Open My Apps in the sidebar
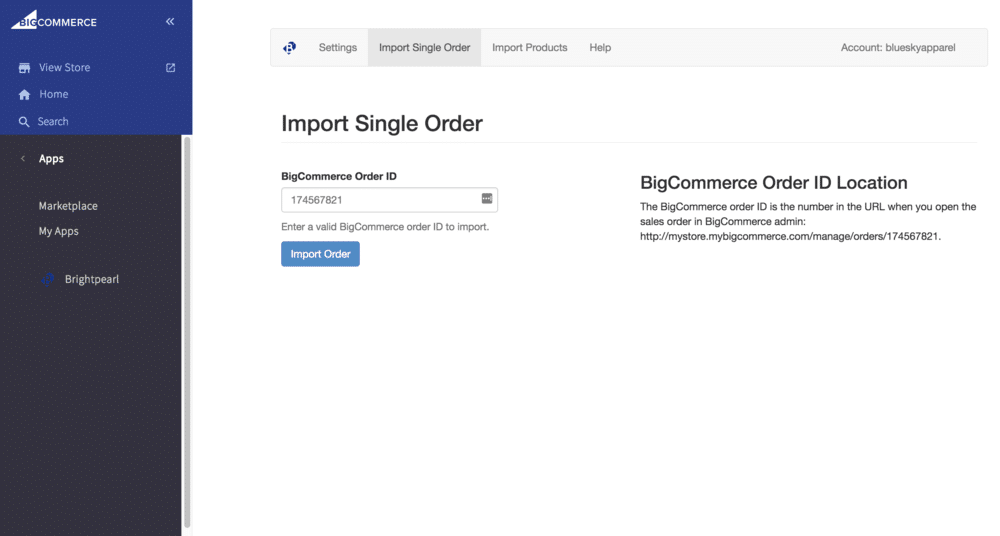The height and width of the screenshot is (536, 1000). coord(58,231)
